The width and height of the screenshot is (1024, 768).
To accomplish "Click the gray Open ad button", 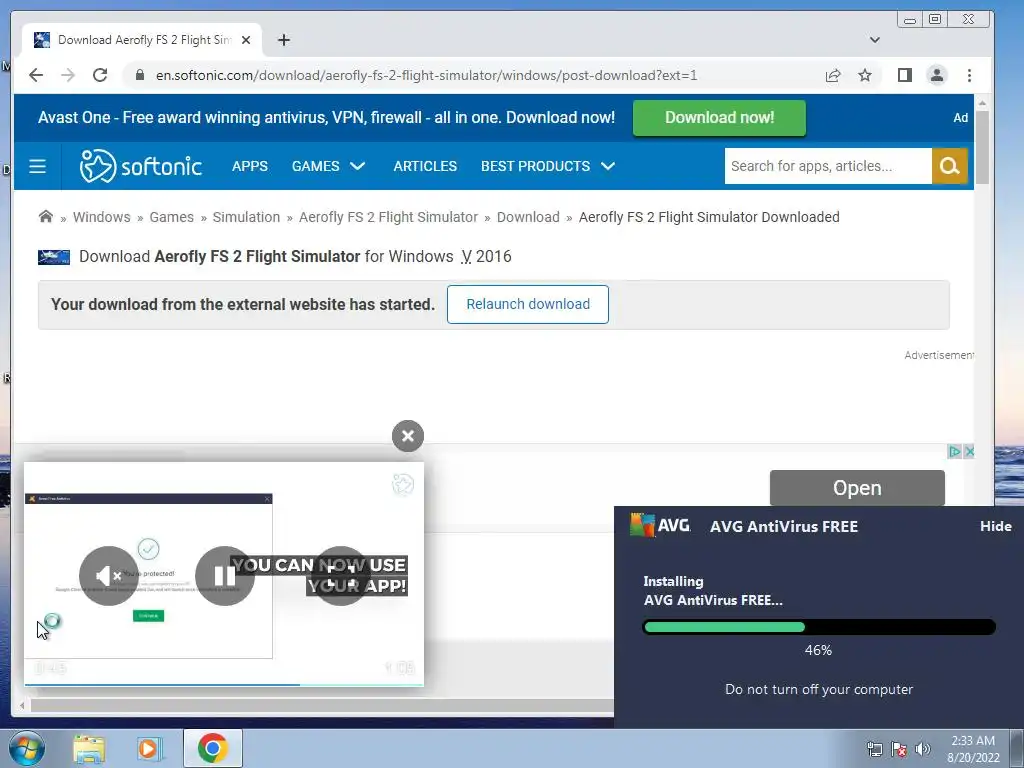I will coord(857,488).
